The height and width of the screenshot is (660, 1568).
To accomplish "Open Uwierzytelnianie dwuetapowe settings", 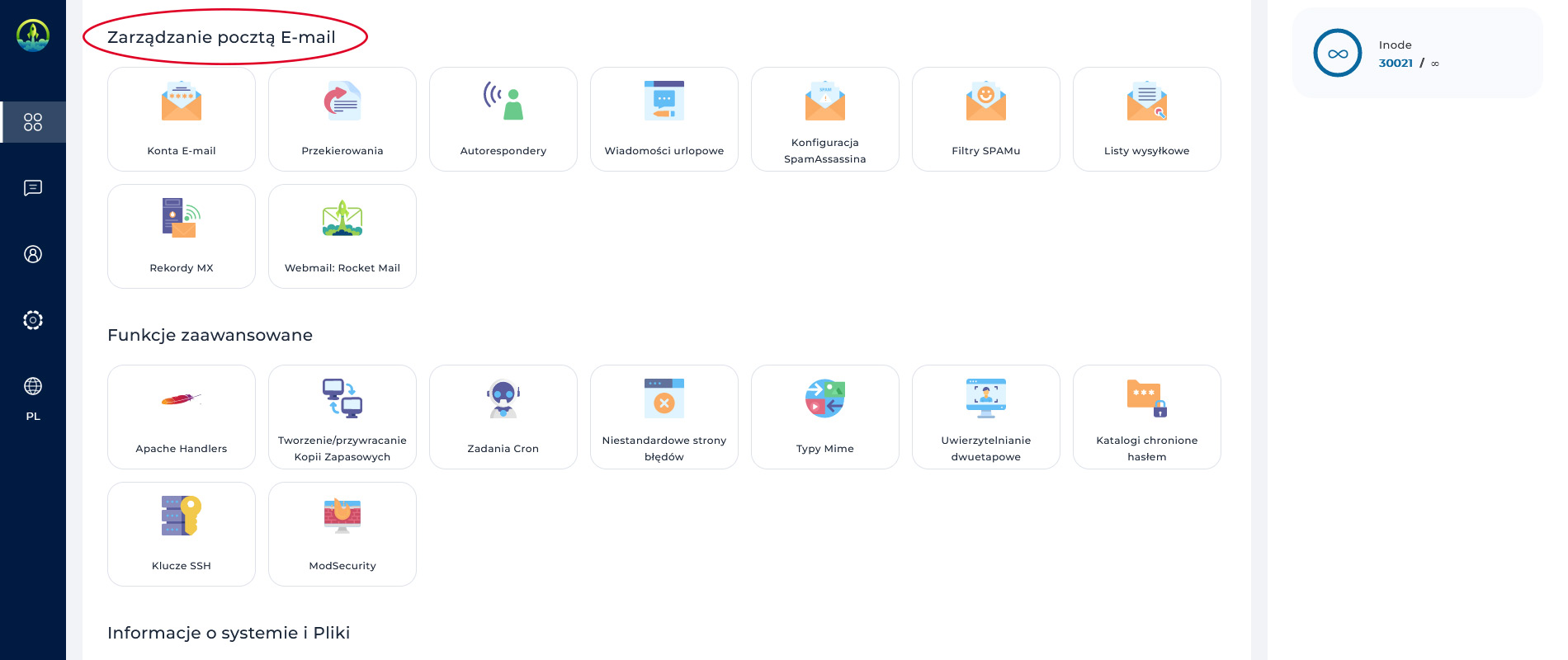I will tap(986, 417).
